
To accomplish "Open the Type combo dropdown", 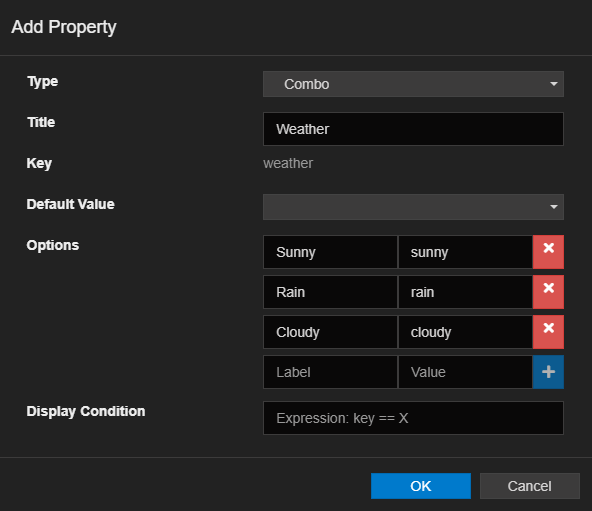I will pos(413,84).
